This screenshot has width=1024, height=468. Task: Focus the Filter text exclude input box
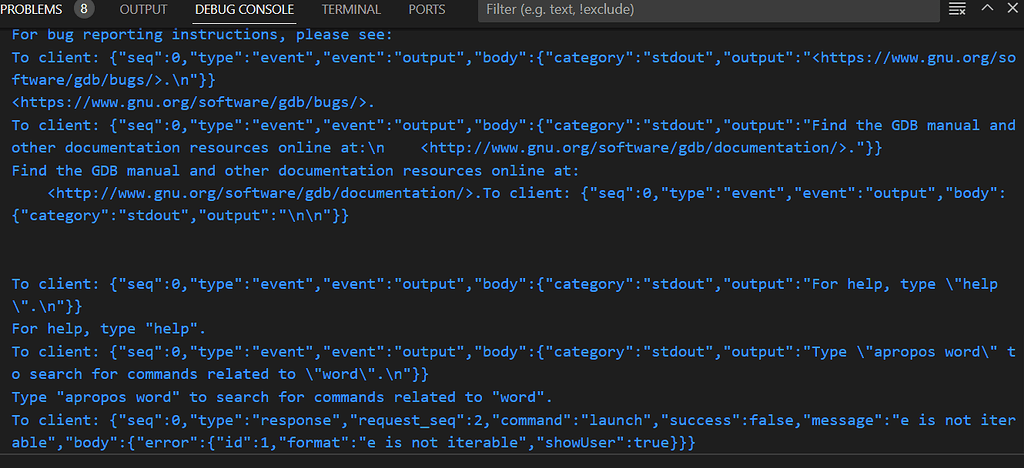[x=707, y=10]
